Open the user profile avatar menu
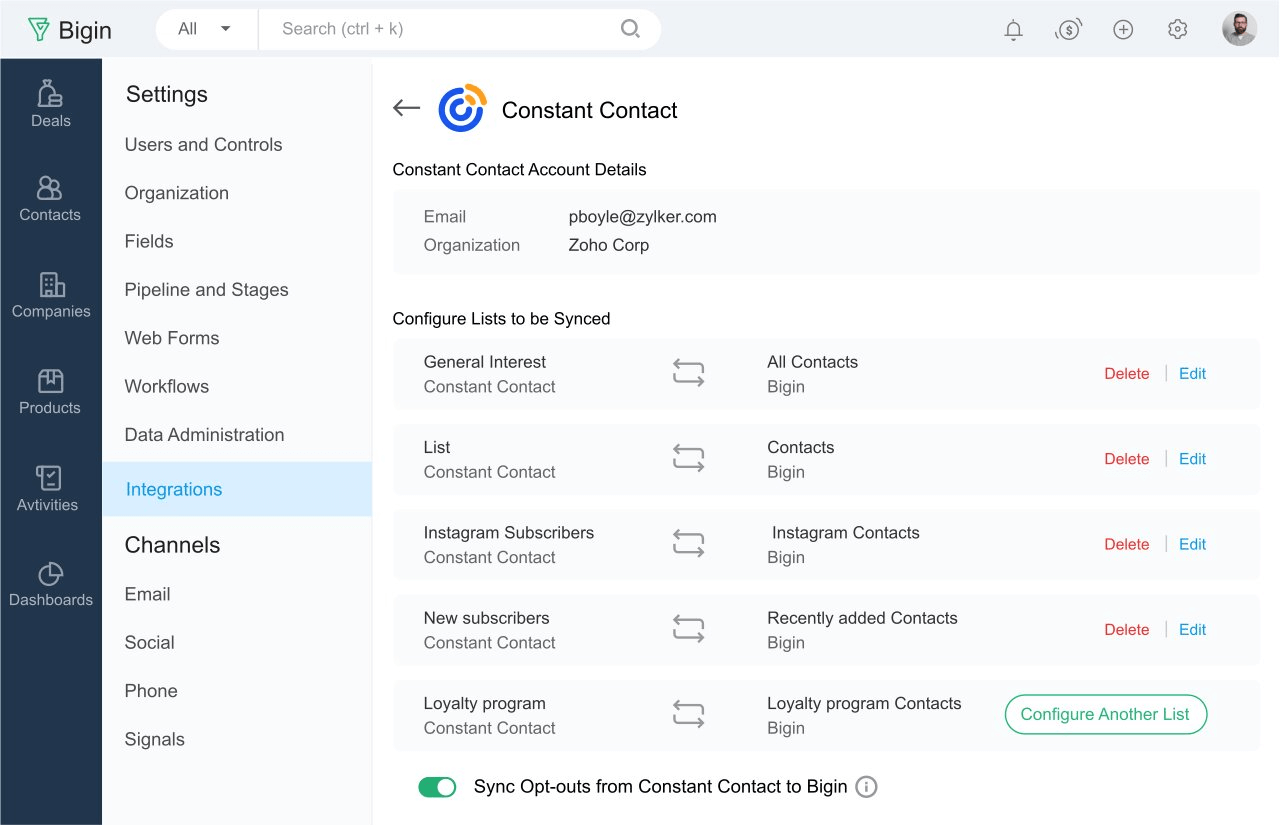 click(x=1239, y=29)
